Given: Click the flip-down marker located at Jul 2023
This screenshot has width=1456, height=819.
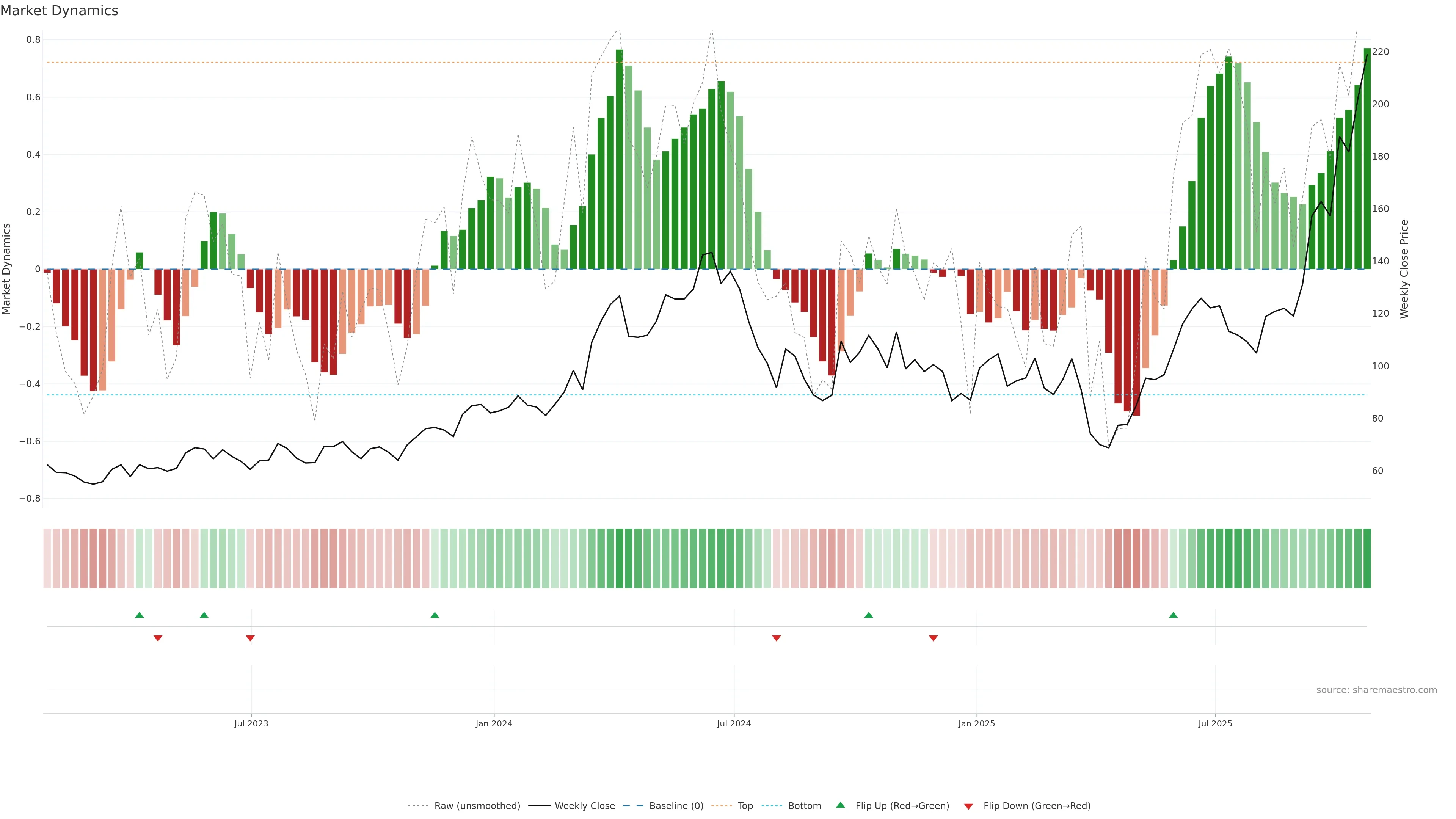Looking at the screenshot, I should (250, 638).
